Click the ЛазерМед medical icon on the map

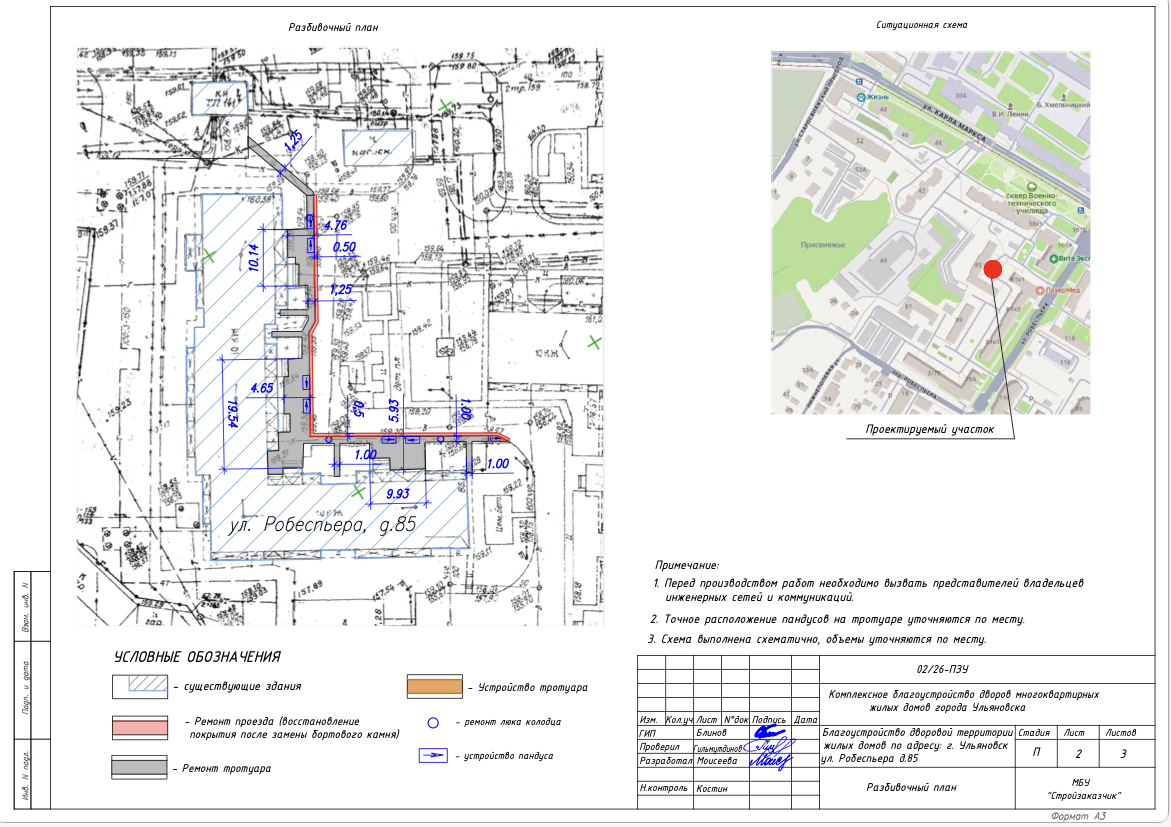coord(1040,290)
